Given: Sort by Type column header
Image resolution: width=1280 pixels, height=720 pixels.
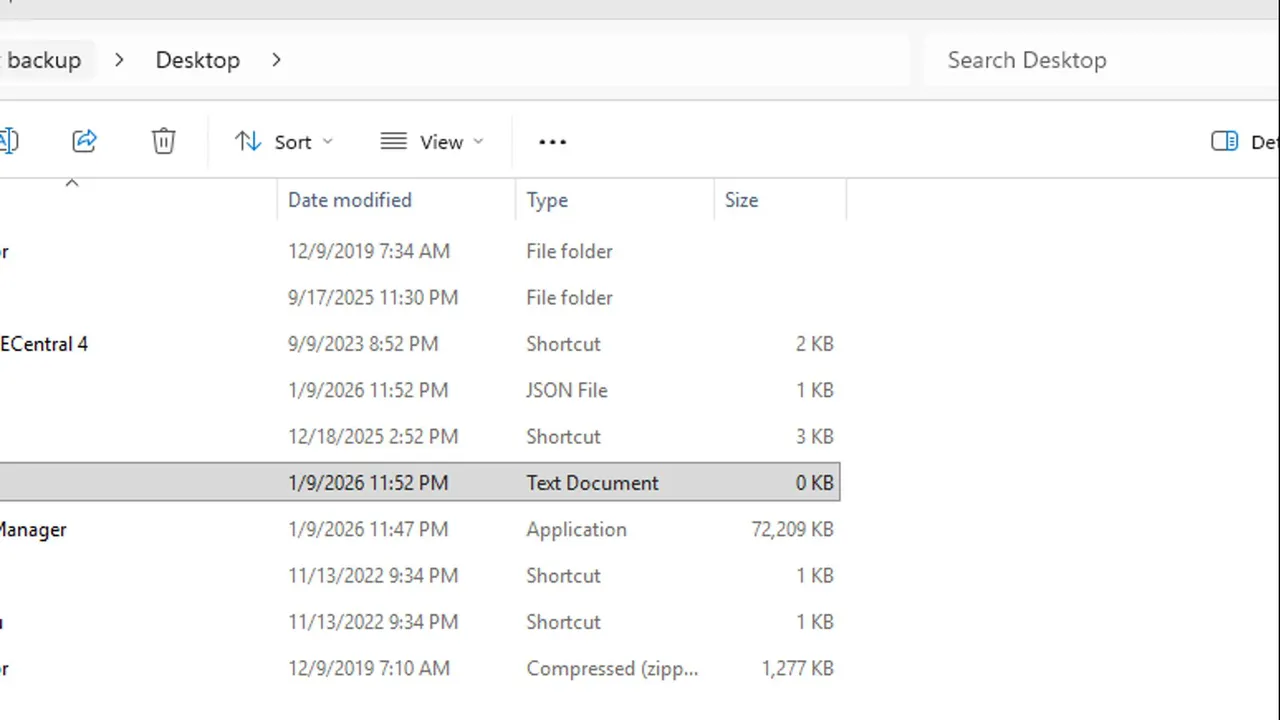Looking at the screenshot, I should pos(547,200).
